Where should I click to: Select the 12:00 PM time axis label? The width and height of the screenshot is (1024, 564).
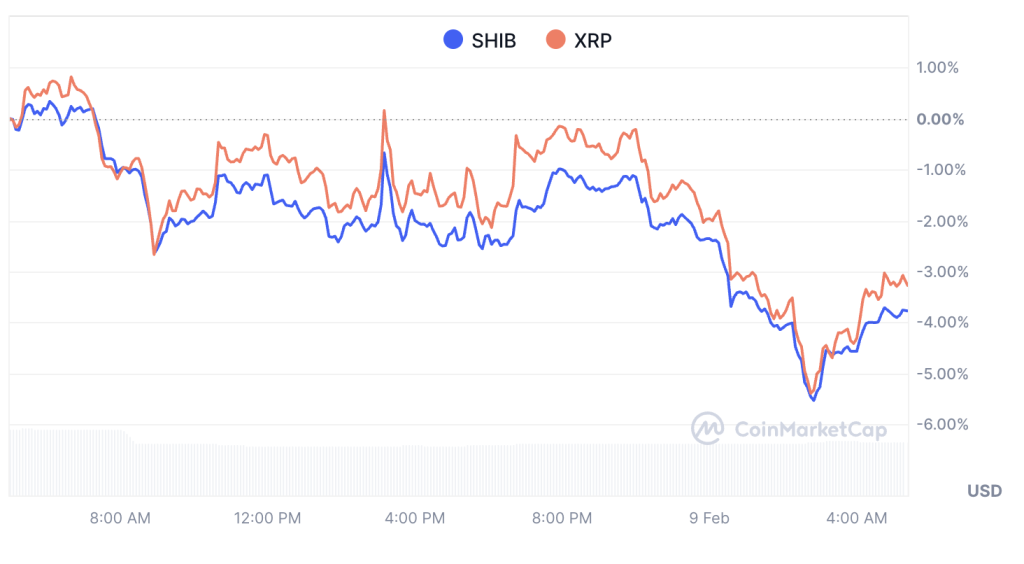[x=267, y=518]
